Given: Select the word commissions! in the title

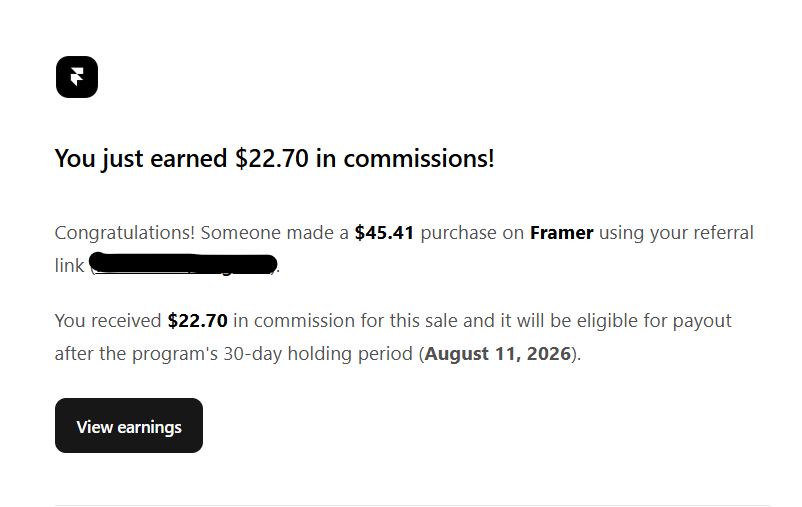Looking at the screenshot, I should pyautogui.click(x=419, y=159).
